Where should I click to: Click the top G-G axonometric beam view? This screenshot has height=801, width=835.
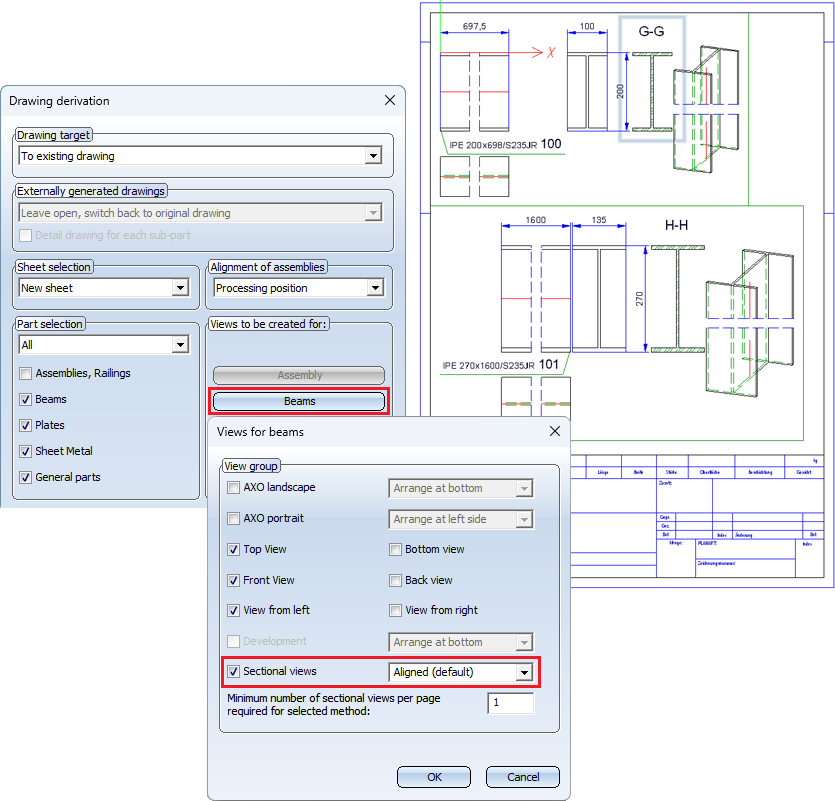[x=706, y=109]
